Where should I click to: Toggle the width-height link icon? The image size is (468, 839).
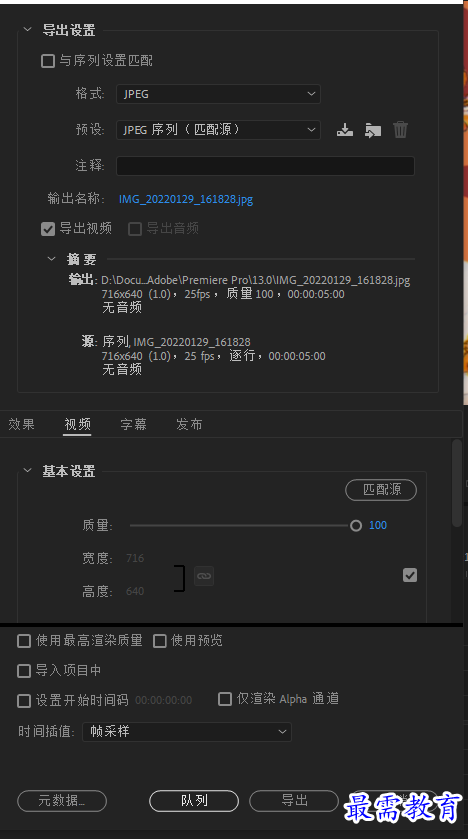click(204, 576)
